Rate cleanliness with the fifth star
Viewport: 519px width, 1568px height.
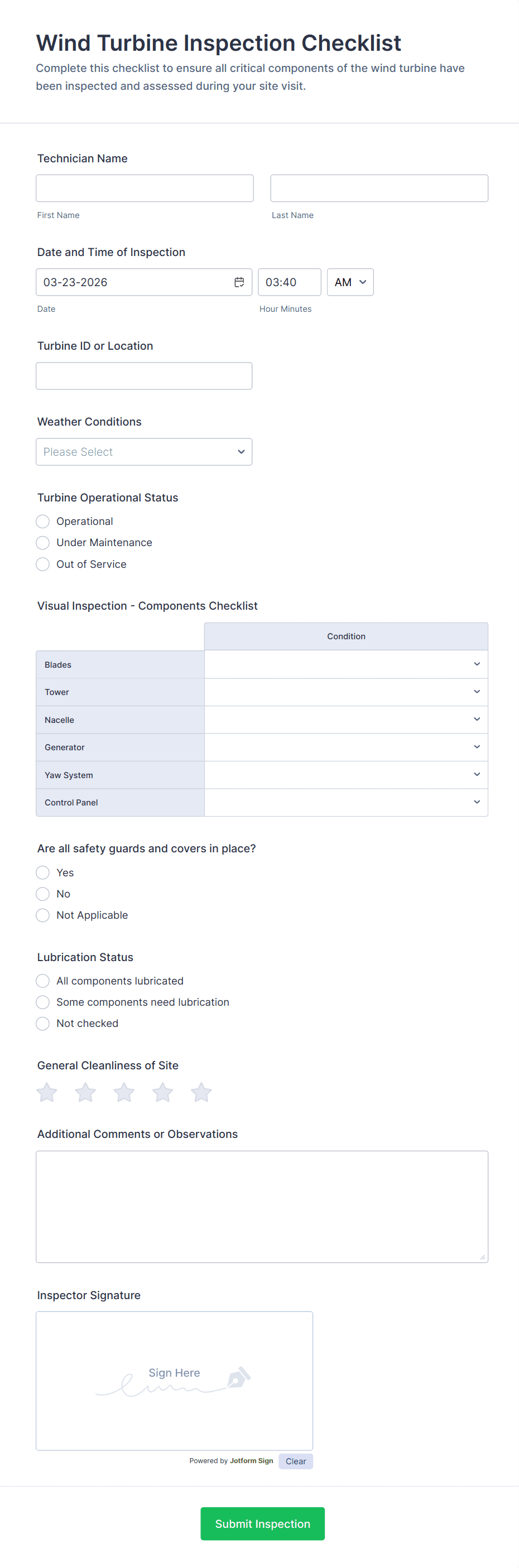[201, 1092]
